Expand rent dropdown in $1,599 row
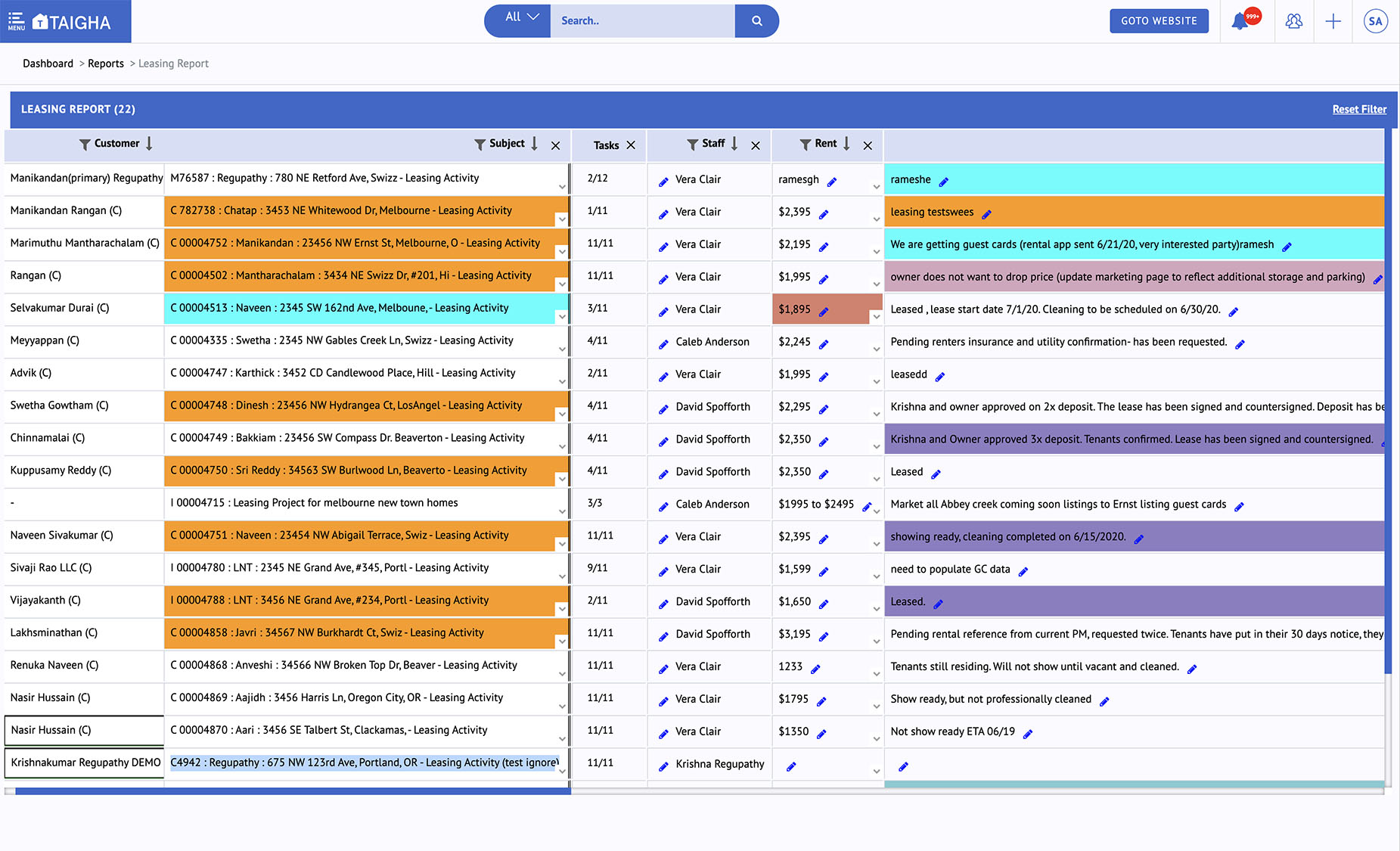1400x851 pixels. 877,576
